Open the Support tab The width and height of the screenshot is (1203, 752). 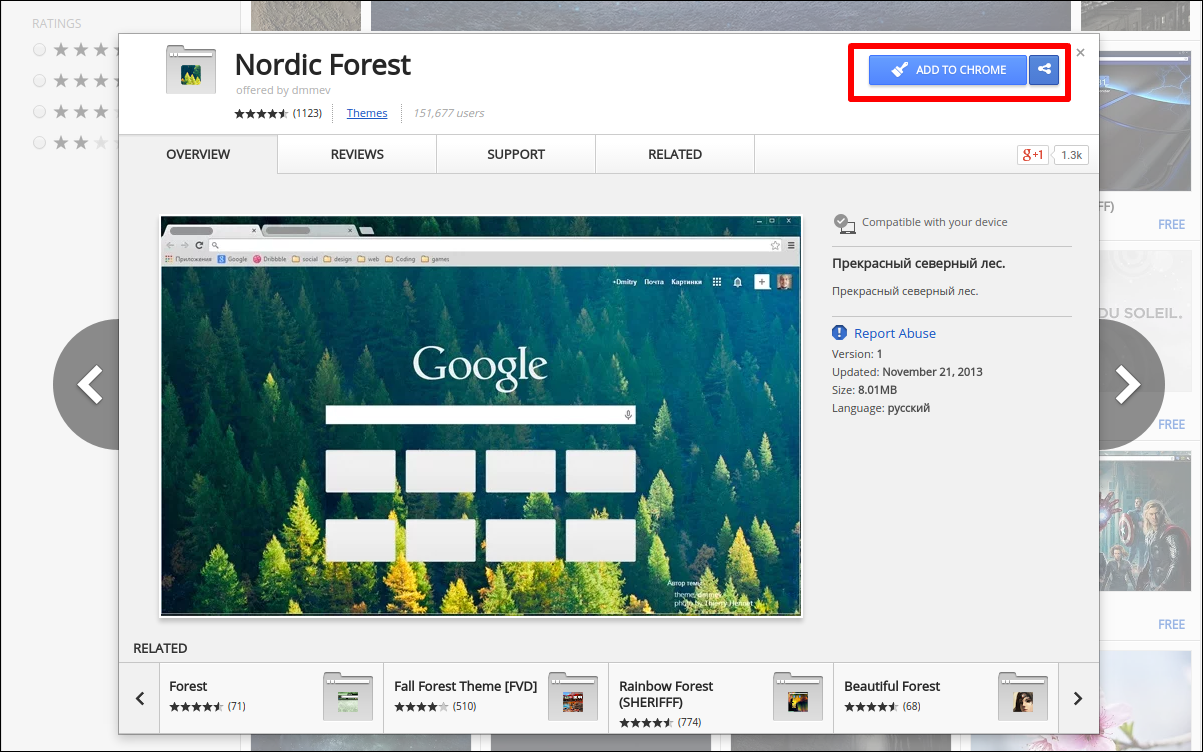516,154
